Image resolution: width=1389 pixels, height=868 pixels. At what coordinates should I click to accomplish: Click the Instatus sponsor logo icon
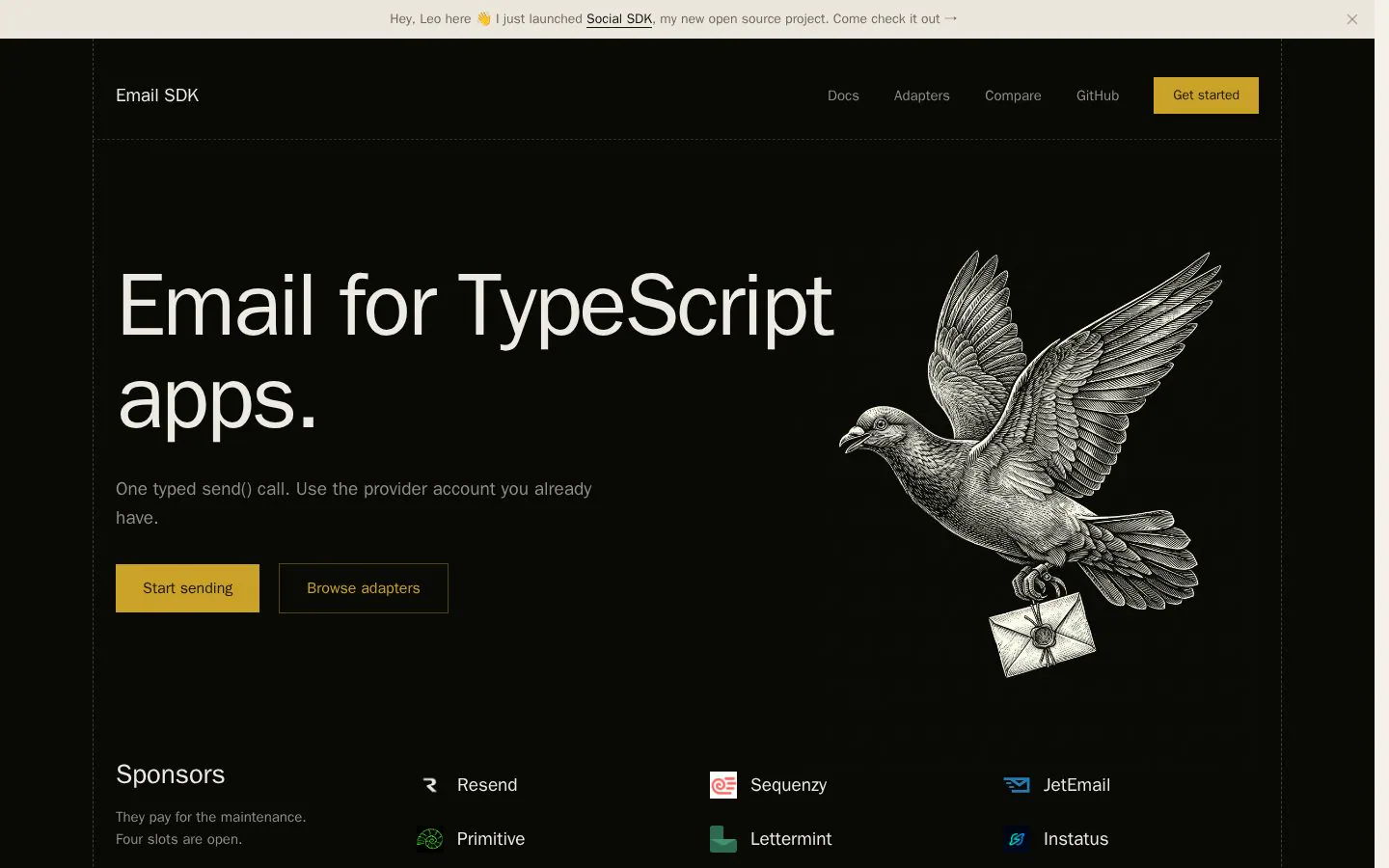click(1017, 839)
